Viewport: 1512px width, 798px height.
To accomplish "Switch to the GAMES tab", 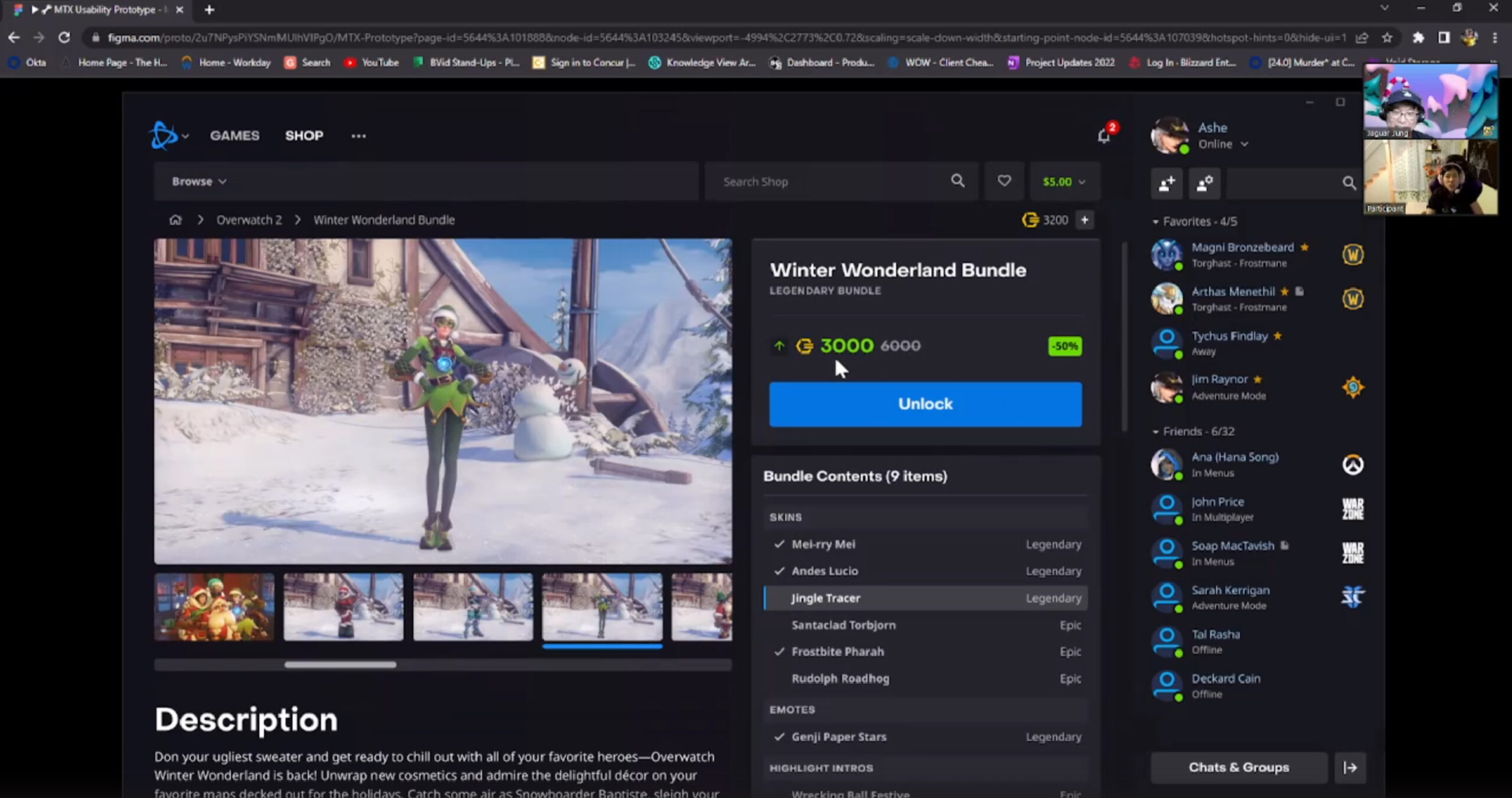I will pos(234,135).
